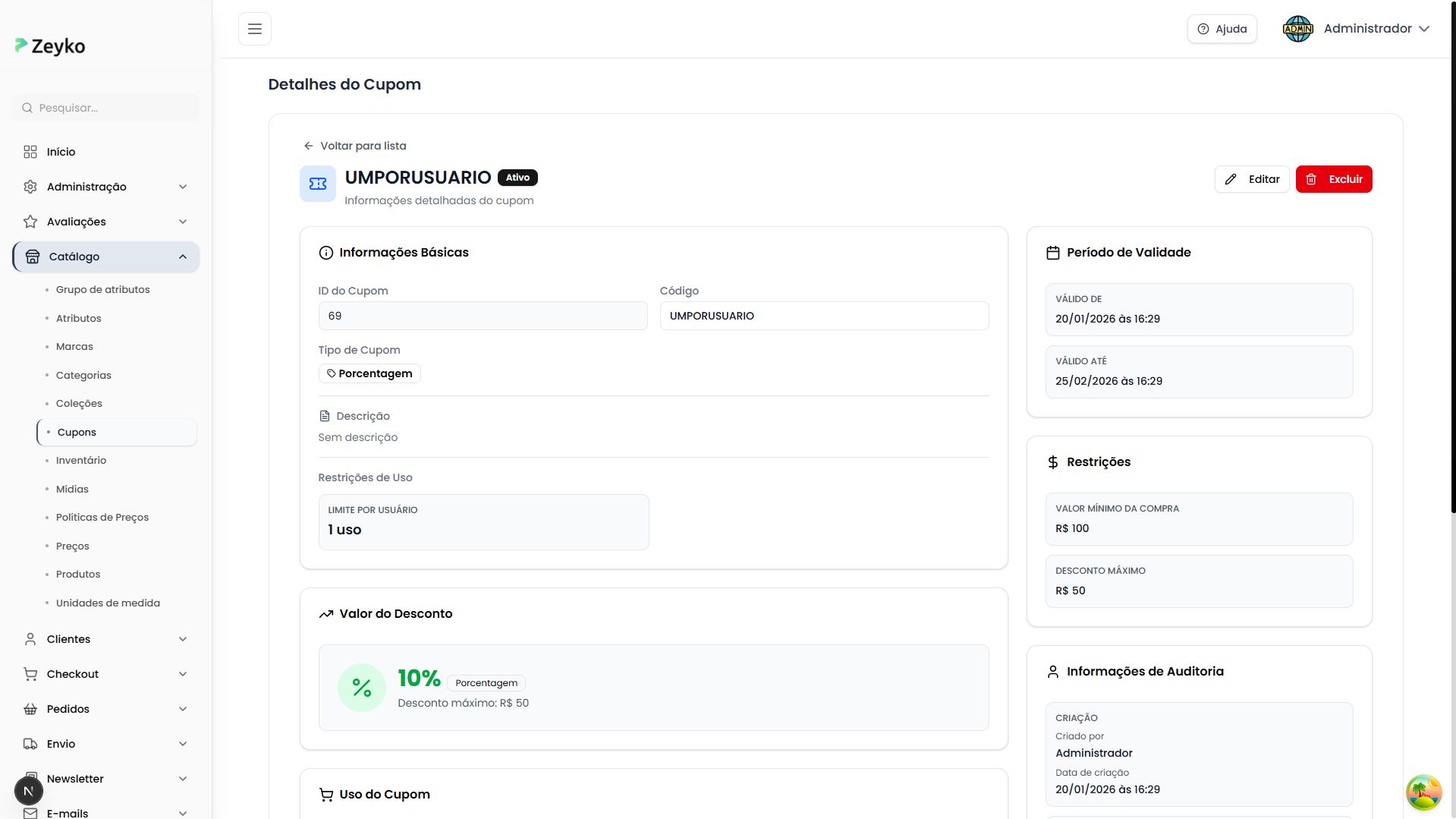The height and width of the screenshot is (819, 1456).
Task: Open the island avatar widget bottom-right
Action: [x=1423, y=792]
